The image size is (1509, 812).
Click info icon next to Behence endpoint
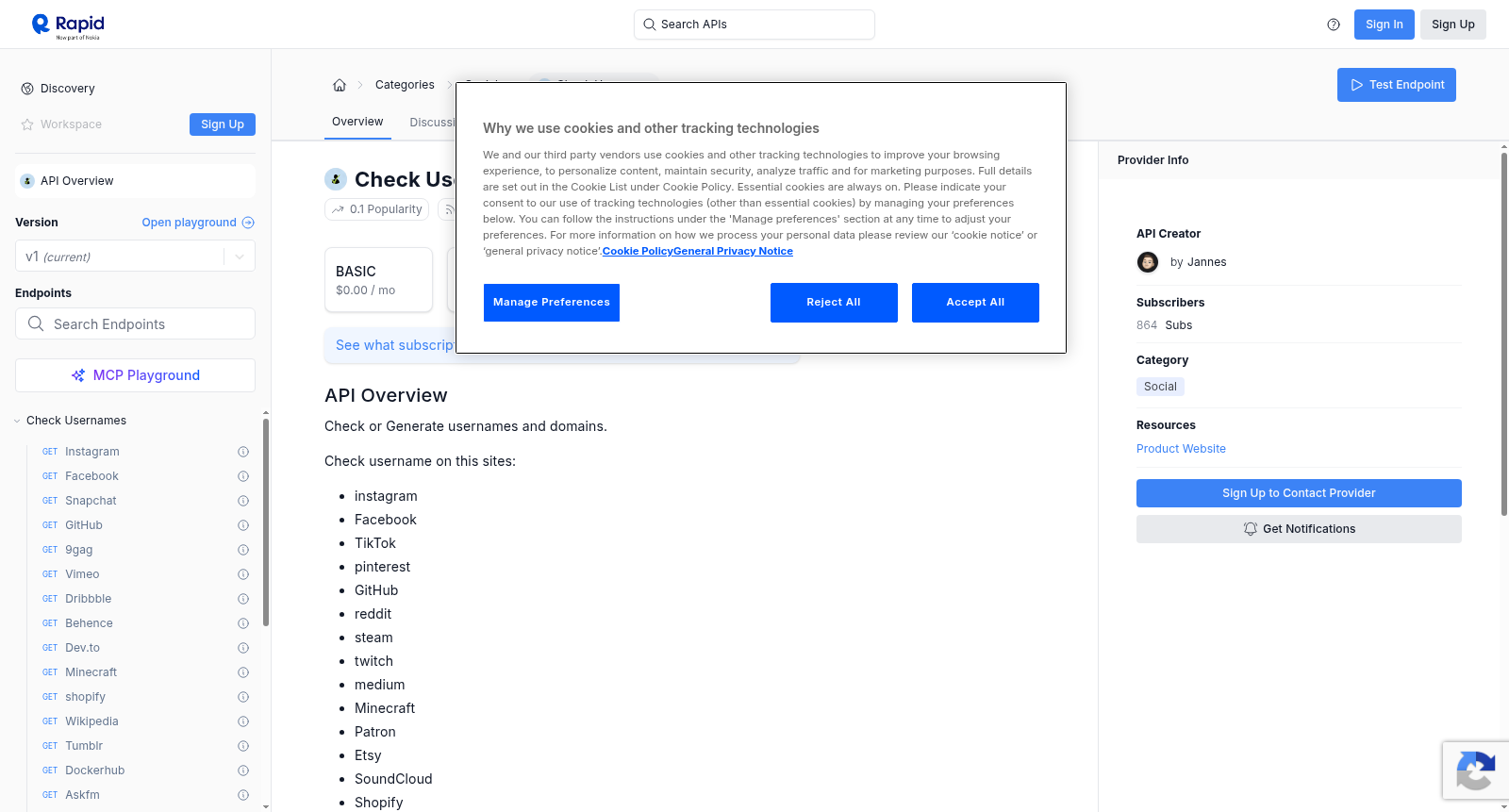243,623
